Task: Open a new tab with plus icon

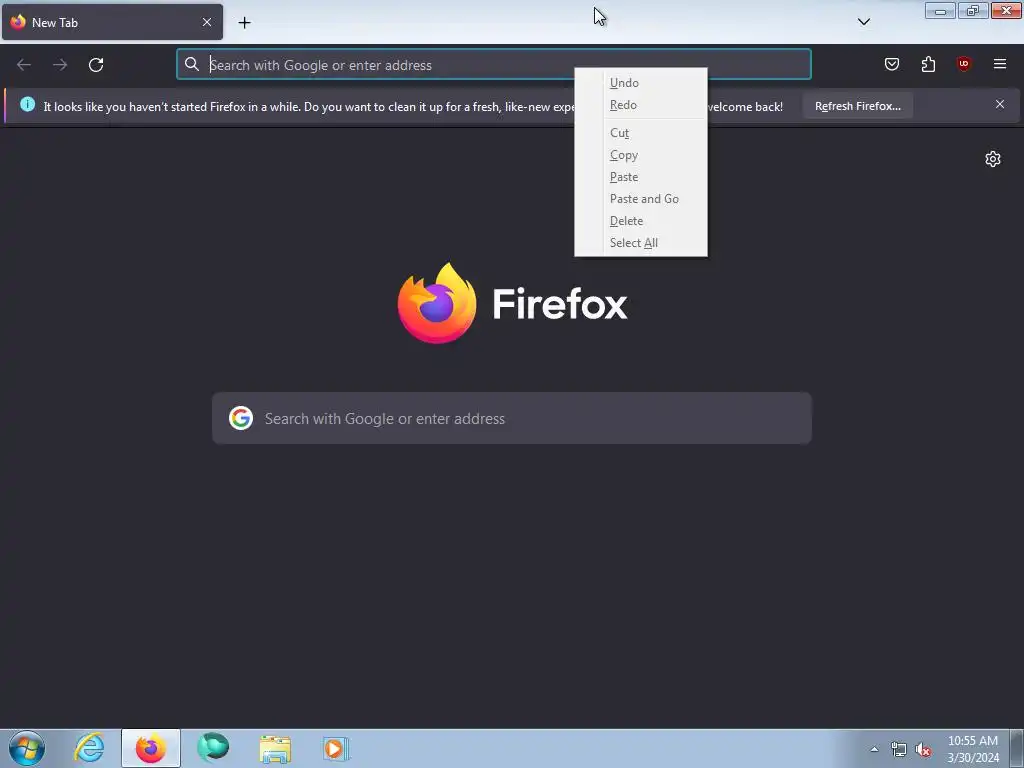Action: pos(244,23)
